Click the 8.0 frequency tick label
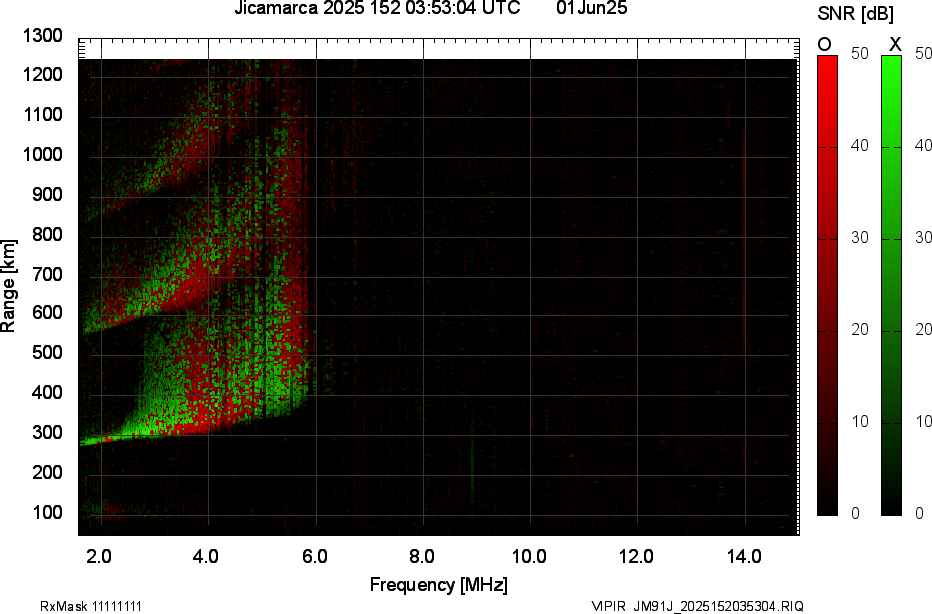The image size is (932, 614). (x=421, y=556)
